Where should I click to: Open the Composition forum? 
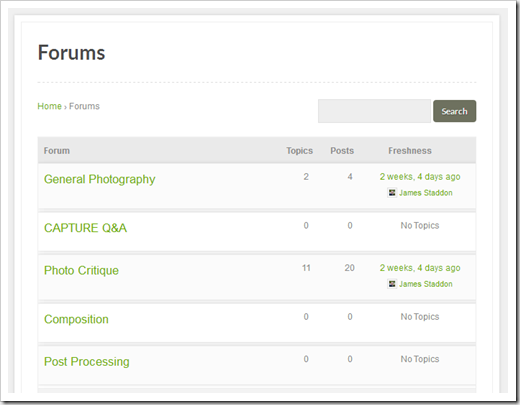[x=76, y=319]
